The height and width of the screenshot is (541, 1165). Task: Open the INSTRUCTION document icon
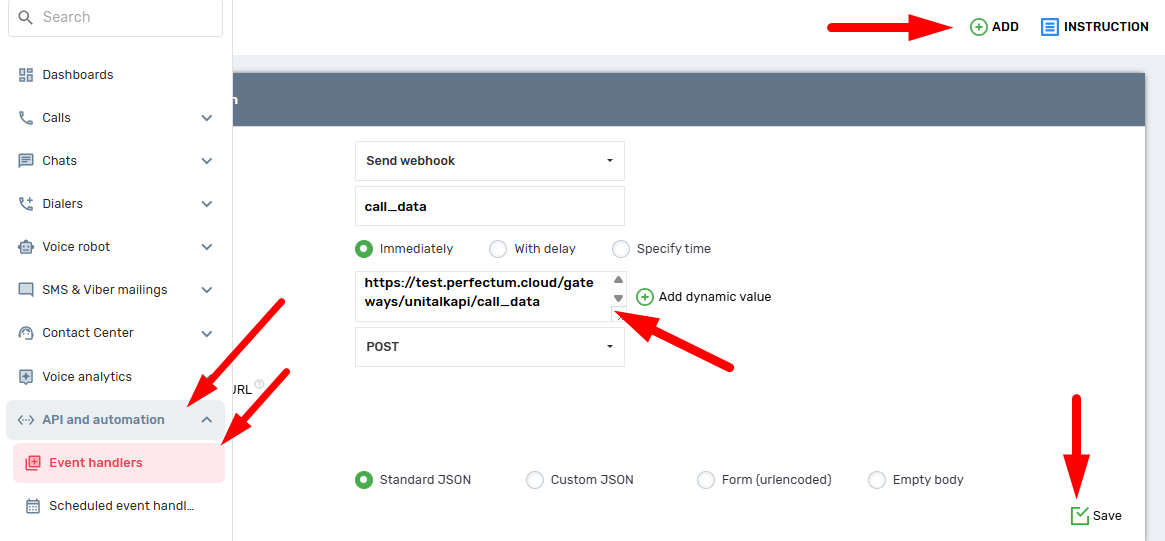point(1049,27)
